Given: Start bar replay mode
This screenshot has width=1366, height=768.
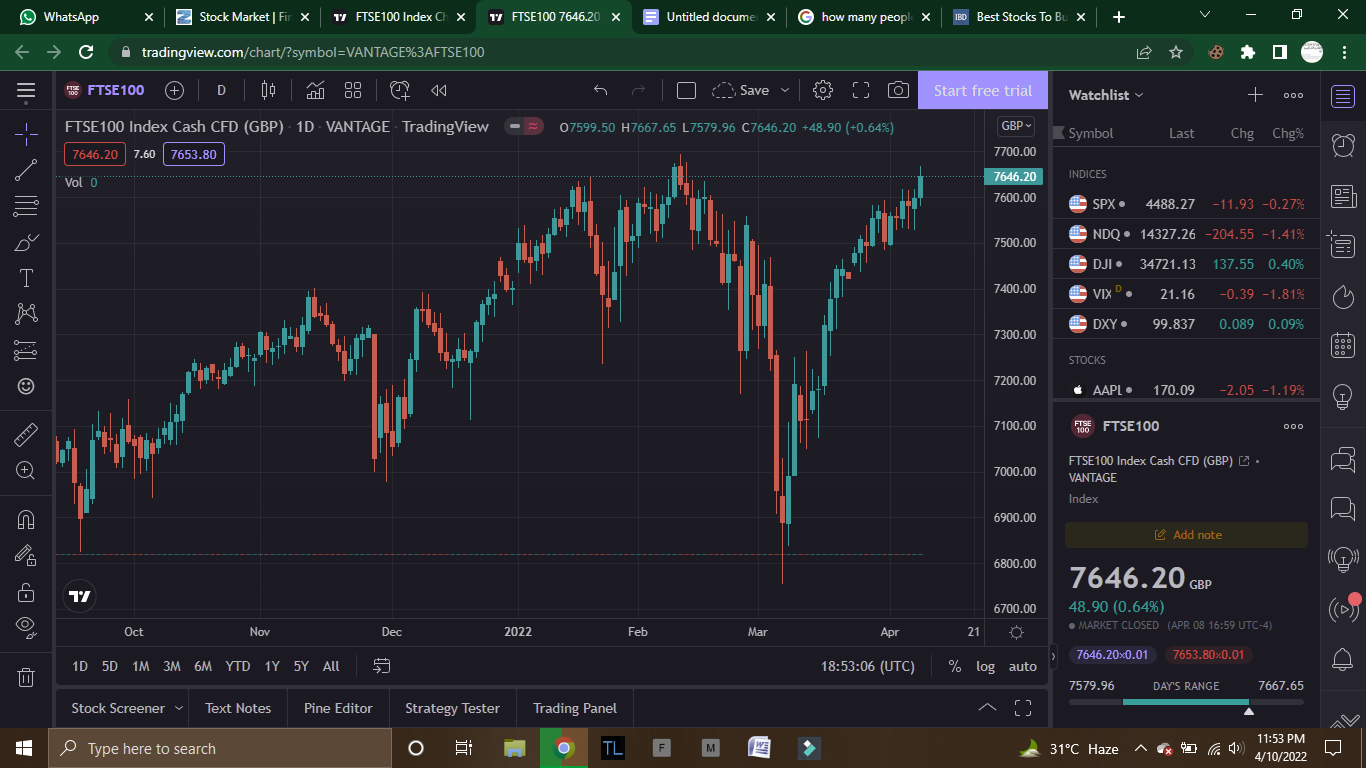Looking at the screenshot, I should (x=438, y=90).
